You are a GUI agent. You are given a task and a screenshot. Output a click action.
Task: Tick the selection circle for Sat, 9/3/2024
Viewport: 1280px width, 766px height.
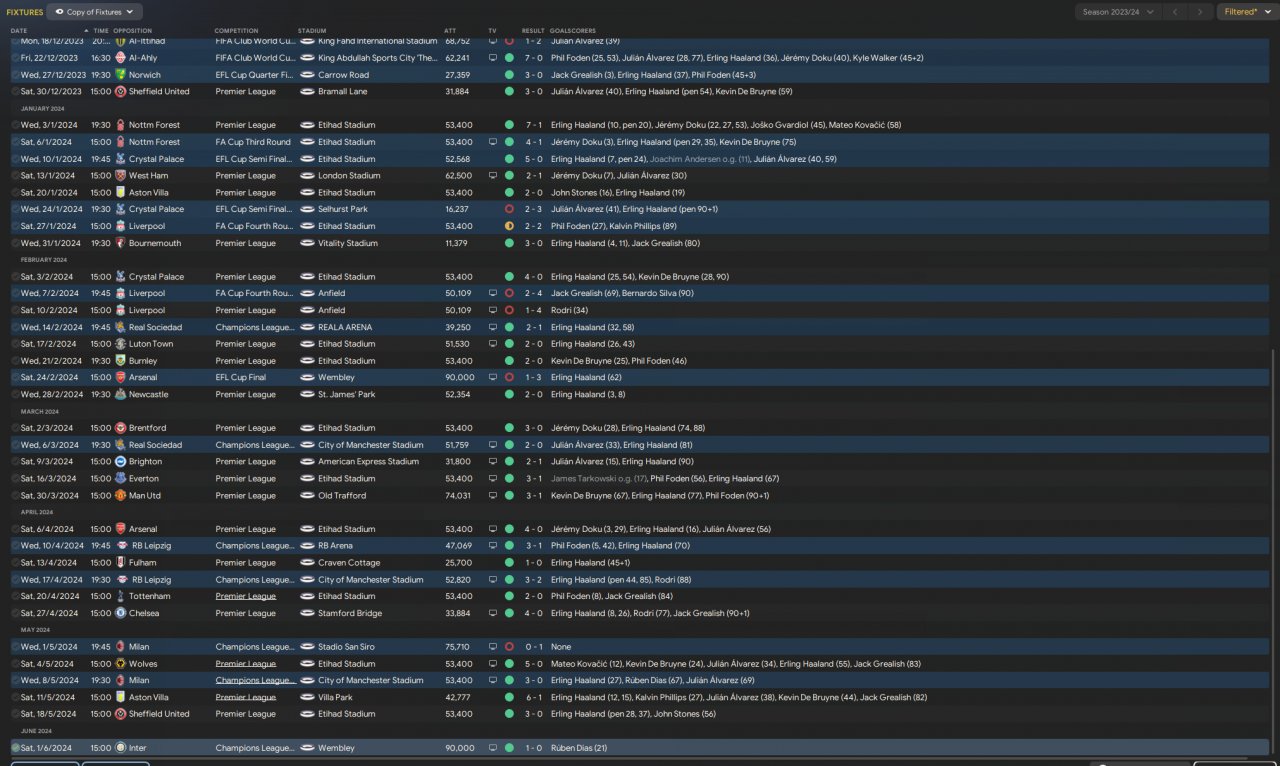pyautogui.click(x=15, y=462)
